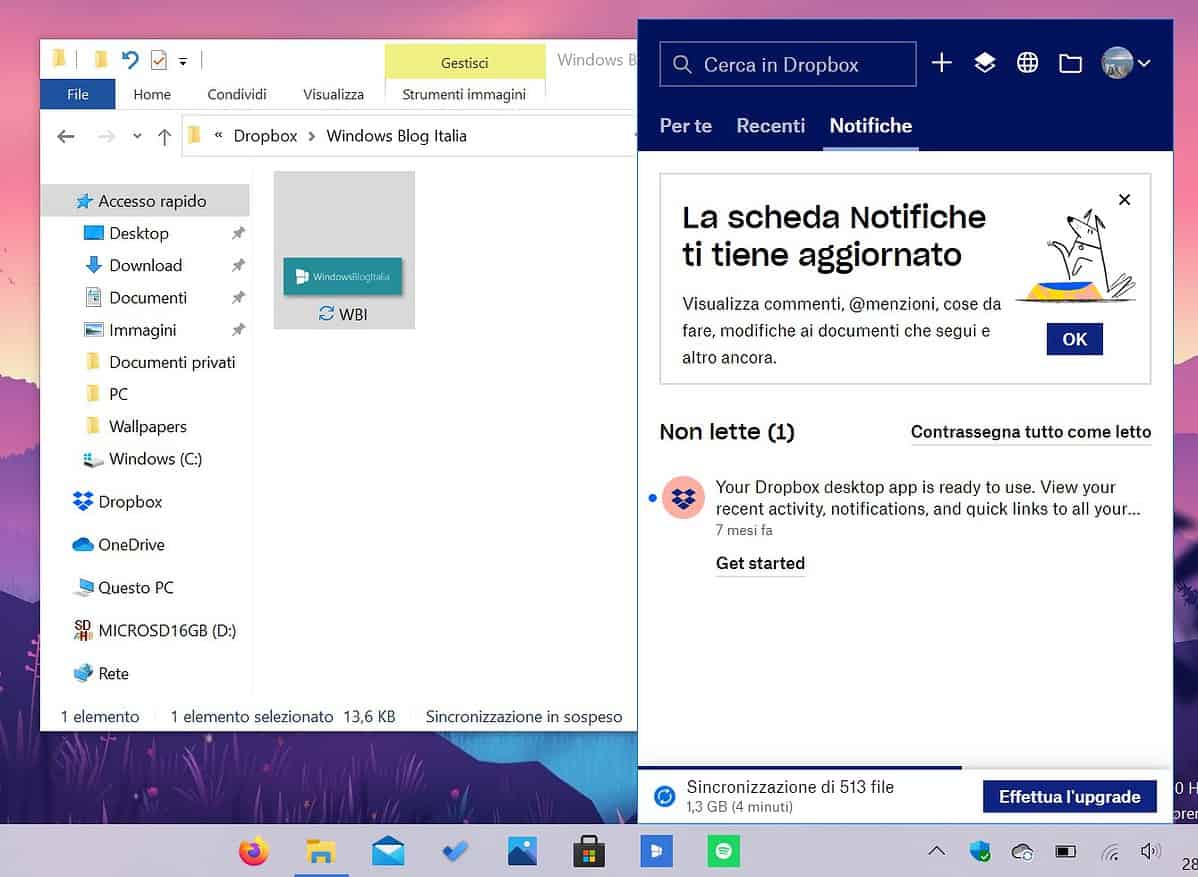Open the Dropbox plus (create new) icon
Viewport: 1198px width, 877px height.
(941, 62)
